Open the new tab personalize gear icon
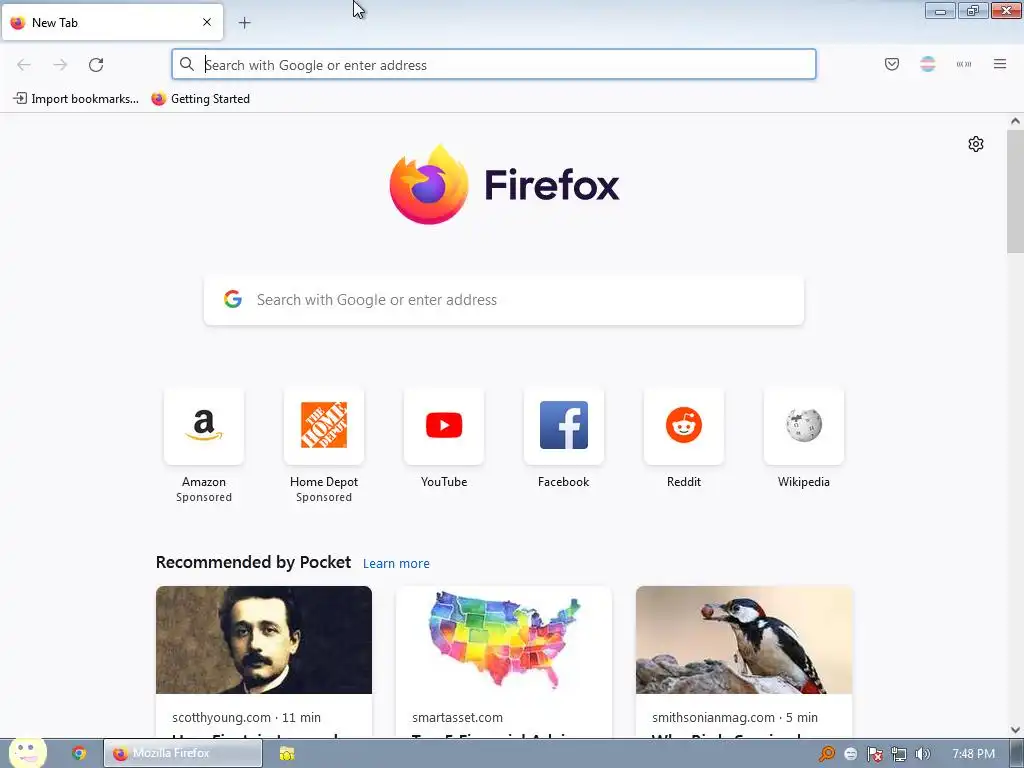The width and height of the screenshot is (1024, 768). point(976,144)
